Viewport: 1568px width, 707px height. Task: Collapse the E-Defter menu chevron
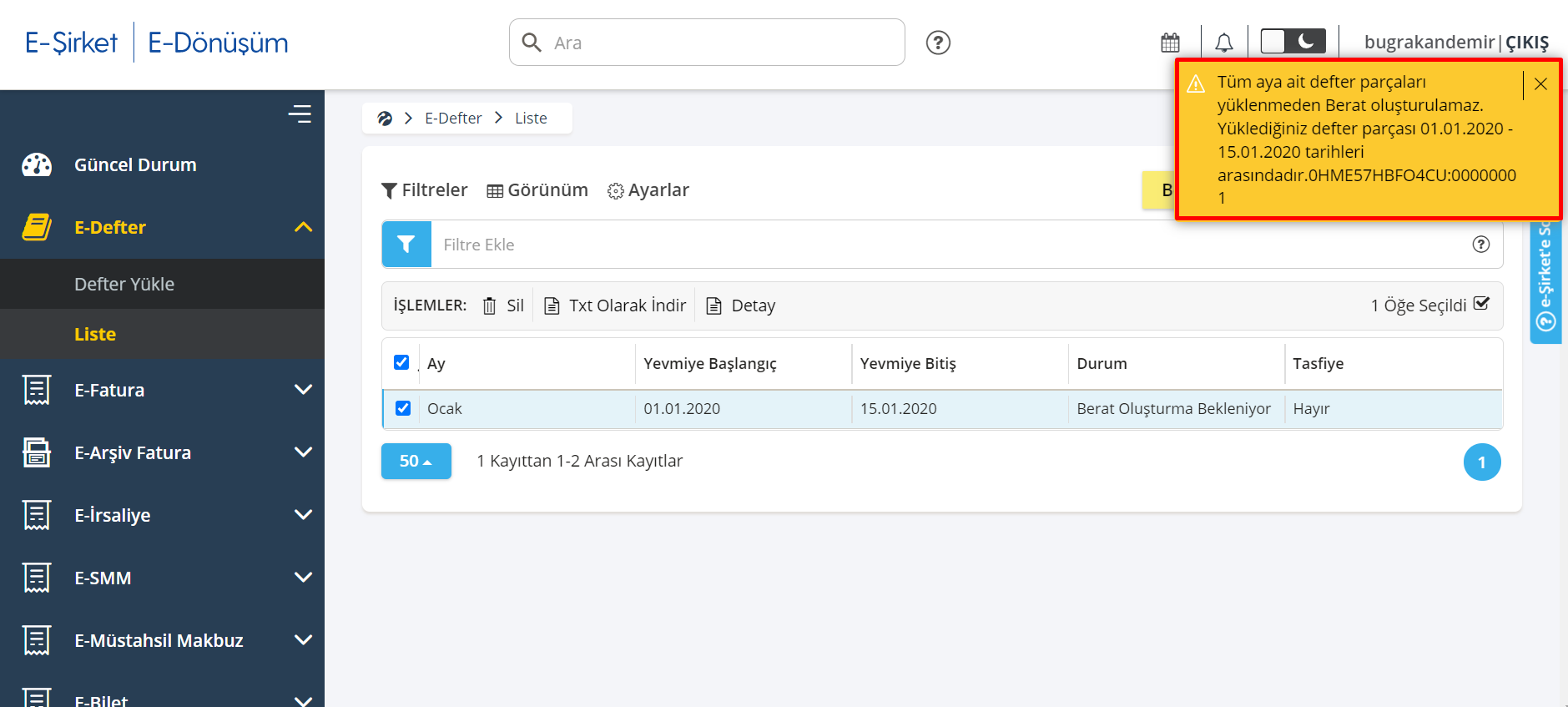[304, 227]
